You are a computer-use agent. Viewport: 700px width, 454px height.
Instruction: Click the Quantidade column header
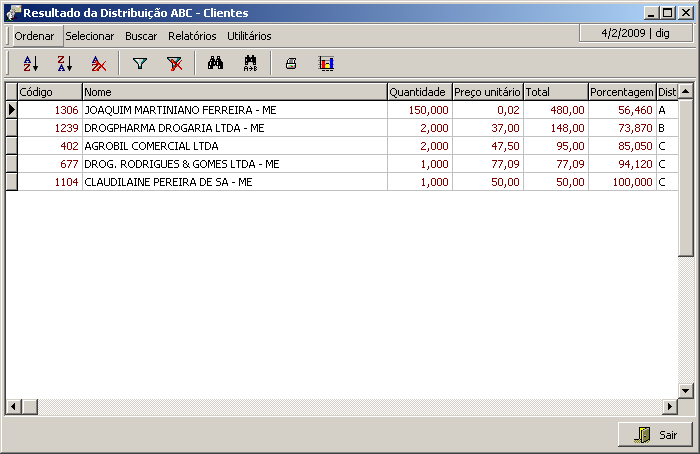tap(418, 92)
